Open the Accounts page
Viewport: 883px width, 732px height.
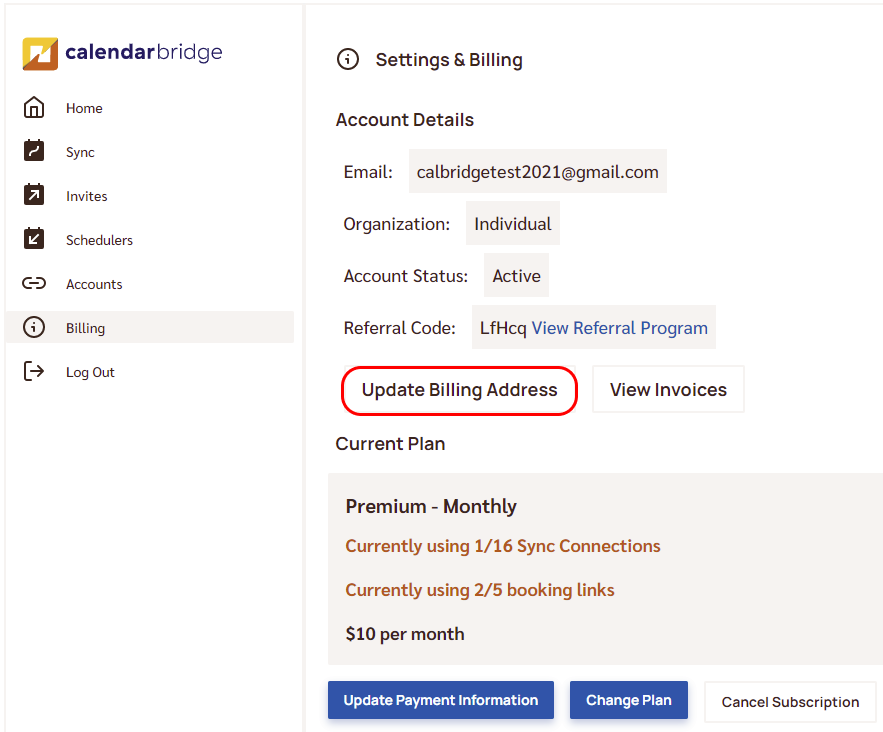[94, 284]
